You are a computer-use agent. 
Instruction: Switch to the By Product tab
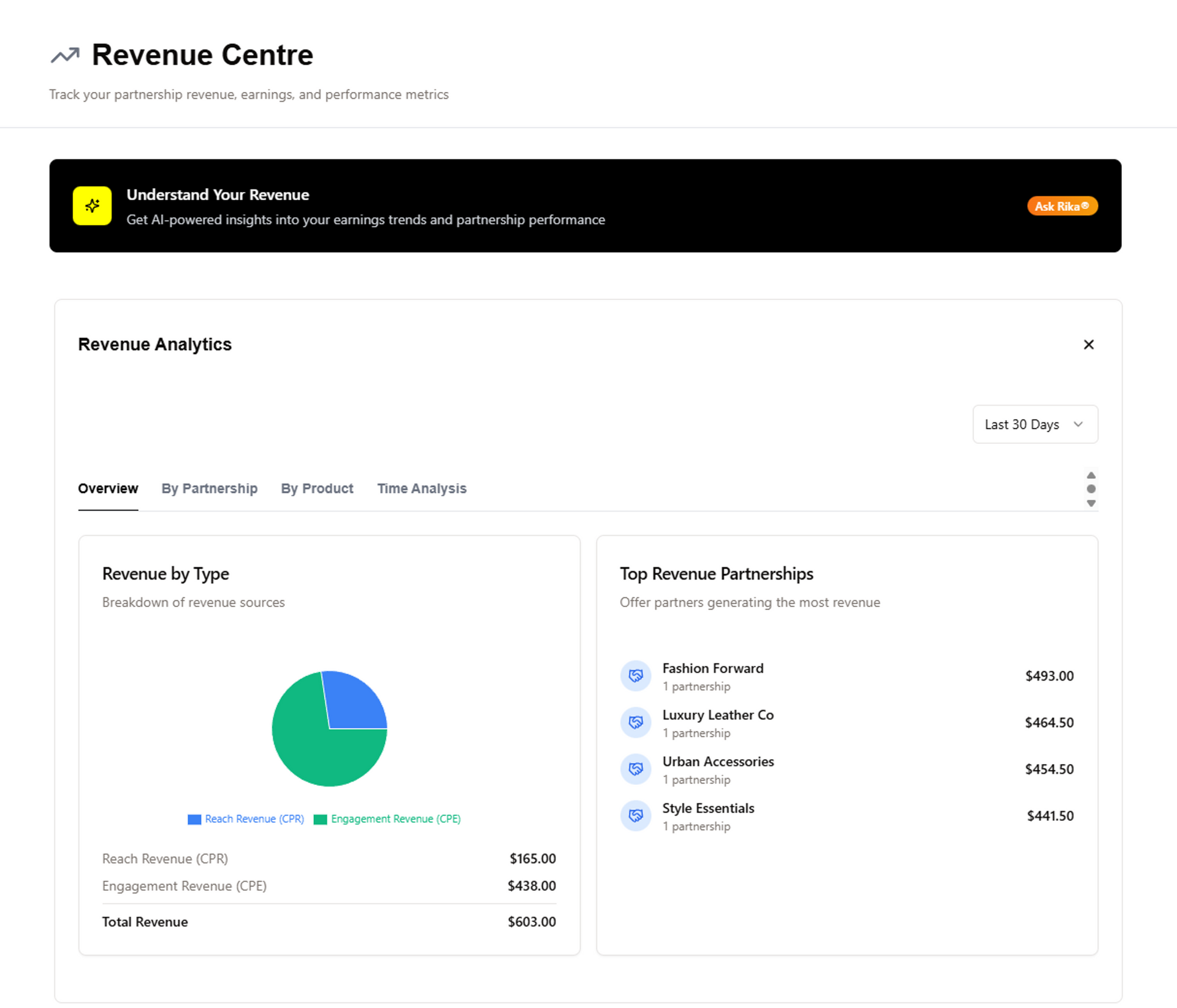(317, 489)
